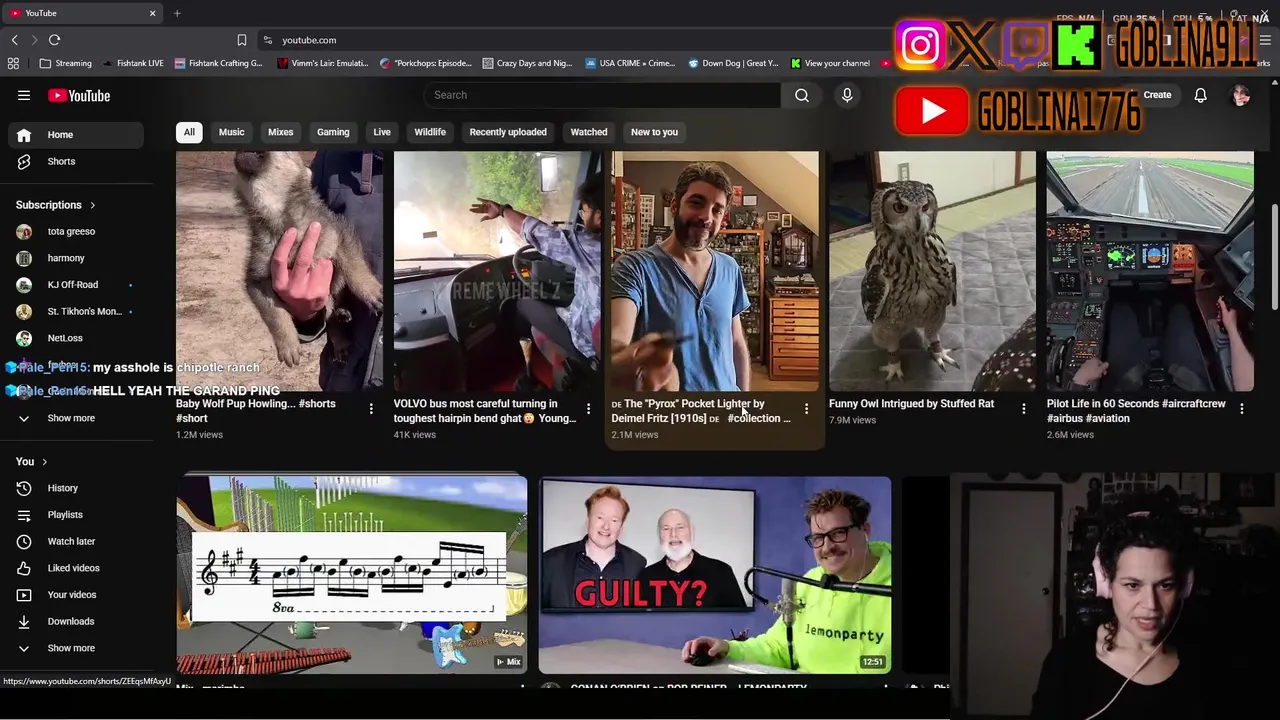The width and height of the screenshot is (1280, 720).
Task: Select the All filter chip
Action: pyautogui.click(x=189, y=132)
